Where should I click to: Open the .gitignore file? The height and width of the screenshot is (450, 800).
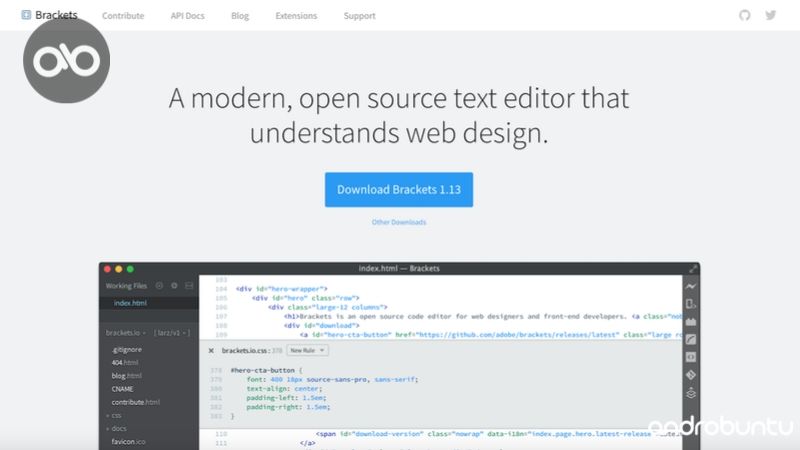[127, 349]
